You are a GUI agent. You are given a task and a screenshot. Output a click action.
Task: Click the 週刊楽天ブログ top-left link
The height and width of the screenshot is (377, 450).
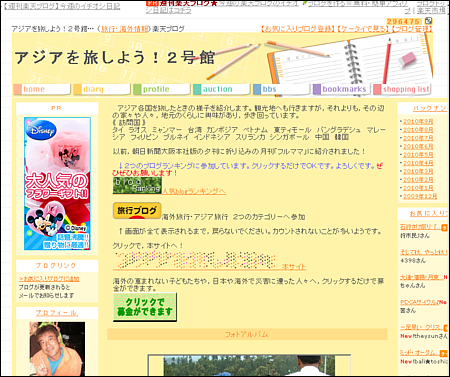click(61, 6)
